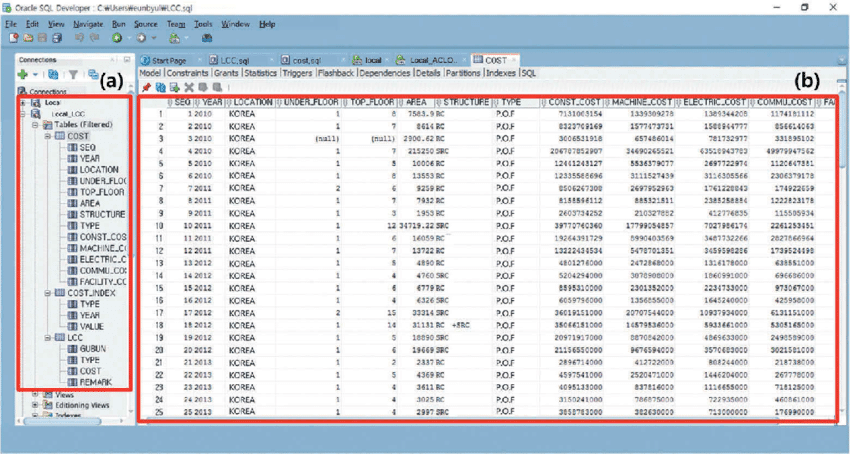This screenshot has height=454, width=850.
Task: Open the Navigate menu
Action: point(88,24)
